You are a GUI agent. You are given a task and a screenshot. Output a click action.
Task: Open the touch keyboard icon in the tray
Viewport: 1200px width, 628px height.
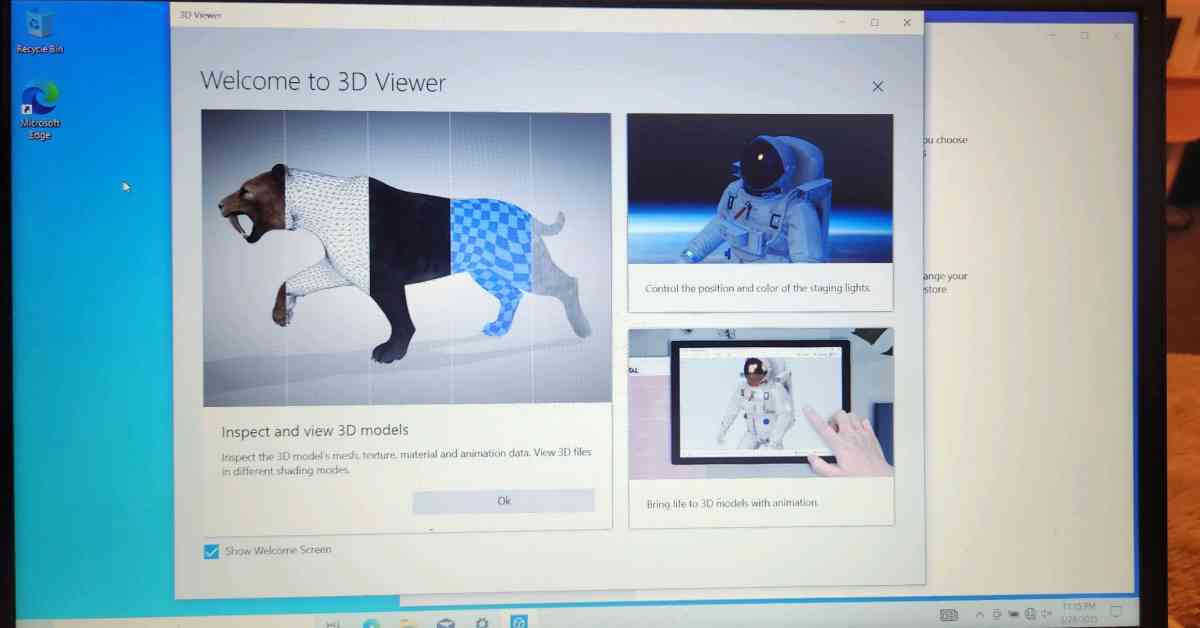(x=948, y=613)
